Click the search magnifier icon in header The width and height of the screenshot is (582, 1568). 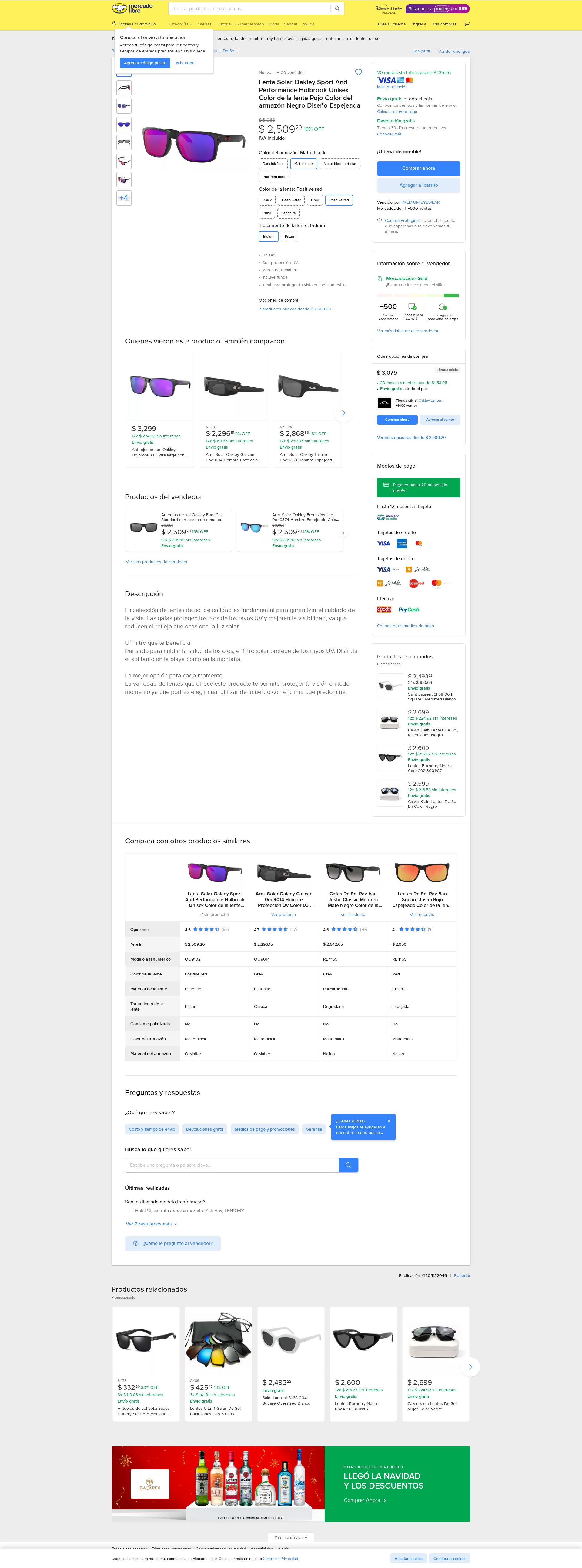337,8
